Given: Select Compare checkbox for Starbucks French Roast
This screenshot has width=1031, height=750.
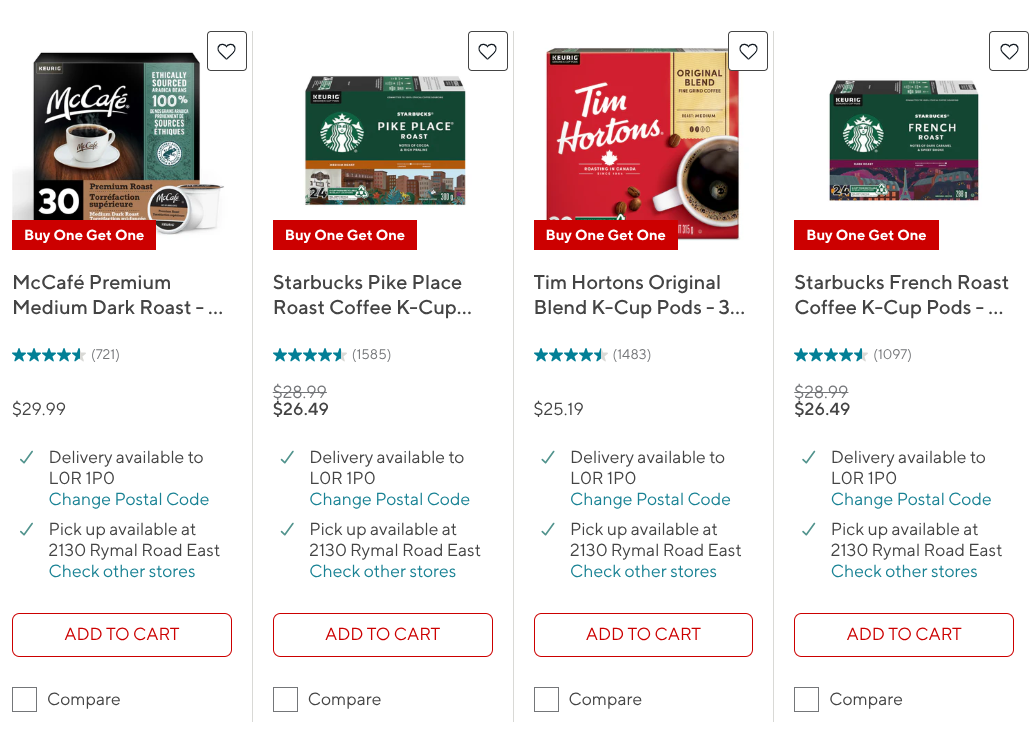Looking at the screenshot, I should pos(807,699).
